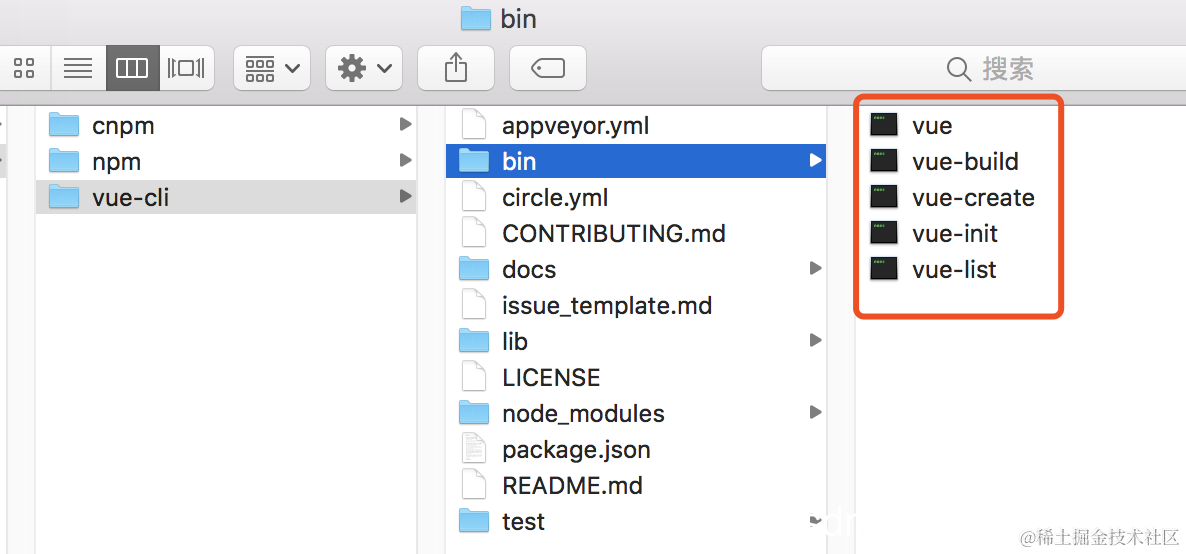Select the vue-create executable icon

tap(883, 198)
